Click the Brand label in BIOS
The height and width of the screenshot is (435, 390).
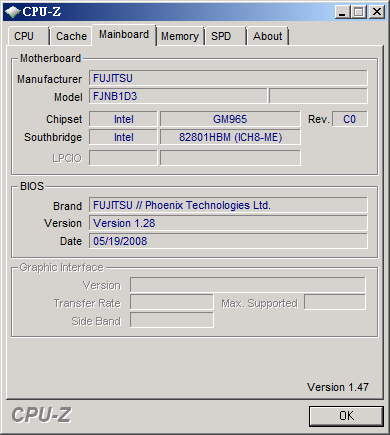click(x=68, y=206)
